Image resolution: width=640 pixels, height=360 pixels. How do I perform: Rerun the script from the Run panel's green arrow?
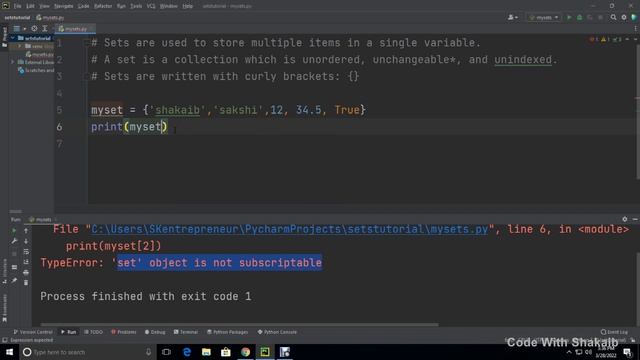coord(14,231)
